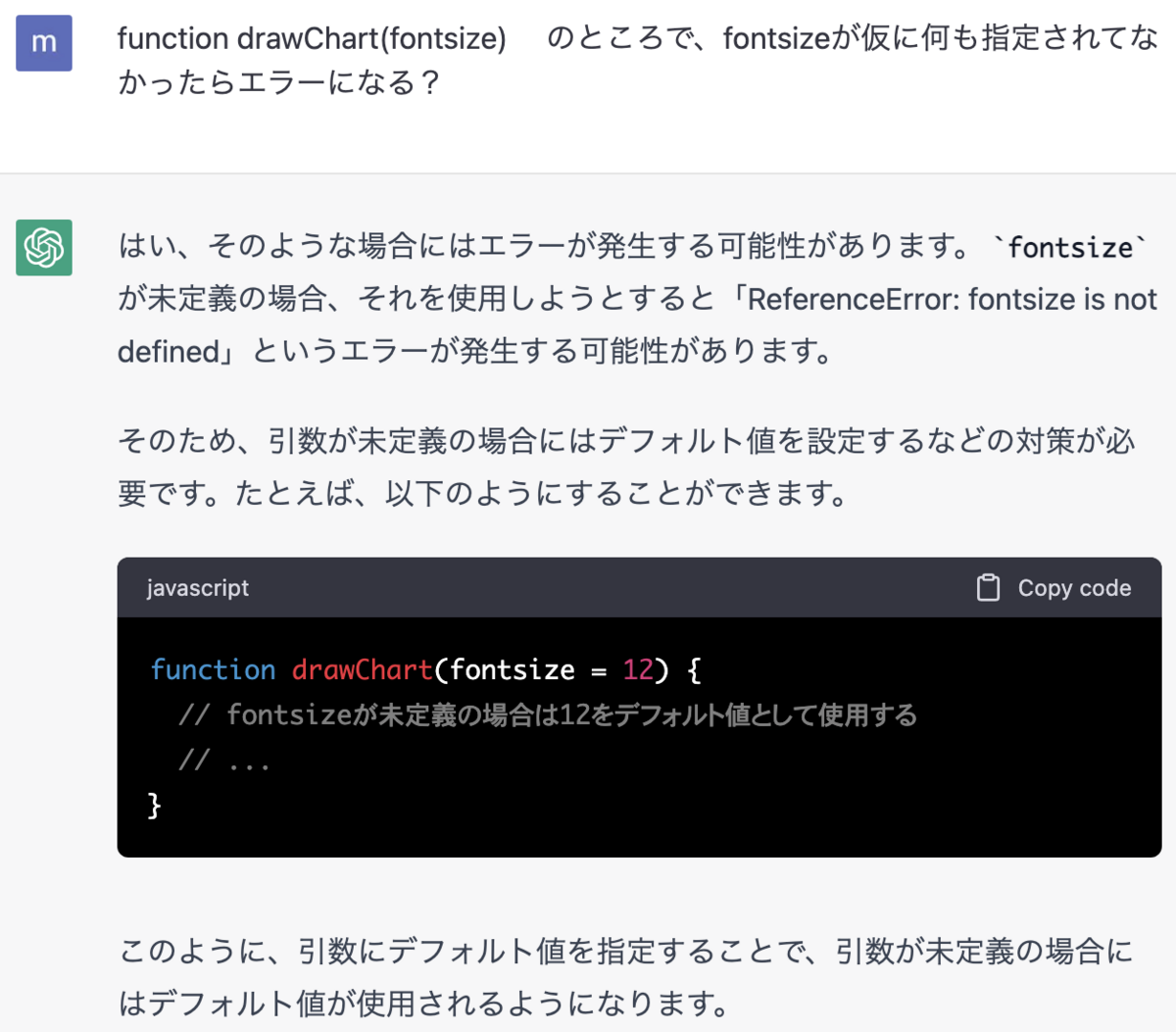Click the javascript language label

198,587
